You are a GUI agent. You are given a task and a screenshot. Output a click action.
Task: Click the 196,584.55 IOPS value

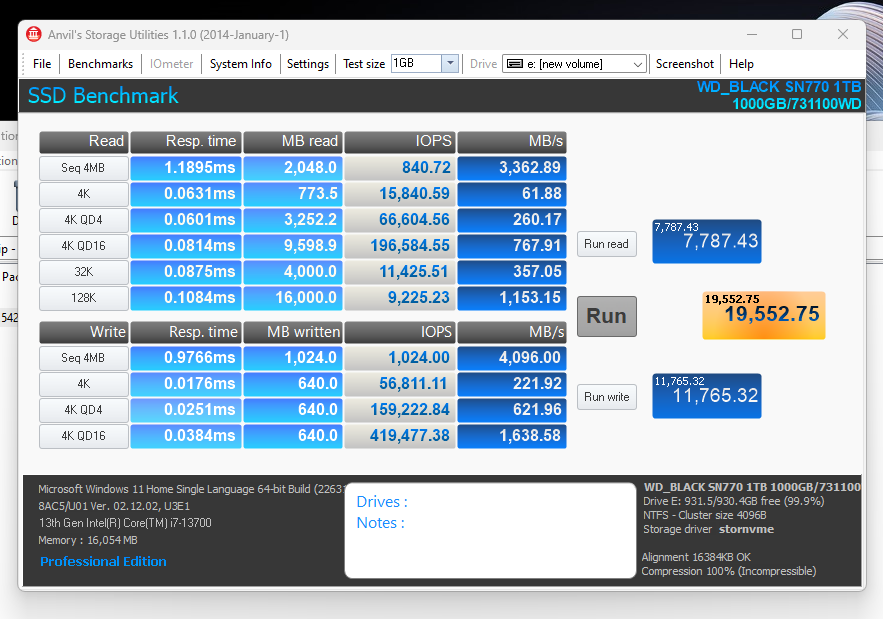399,246
